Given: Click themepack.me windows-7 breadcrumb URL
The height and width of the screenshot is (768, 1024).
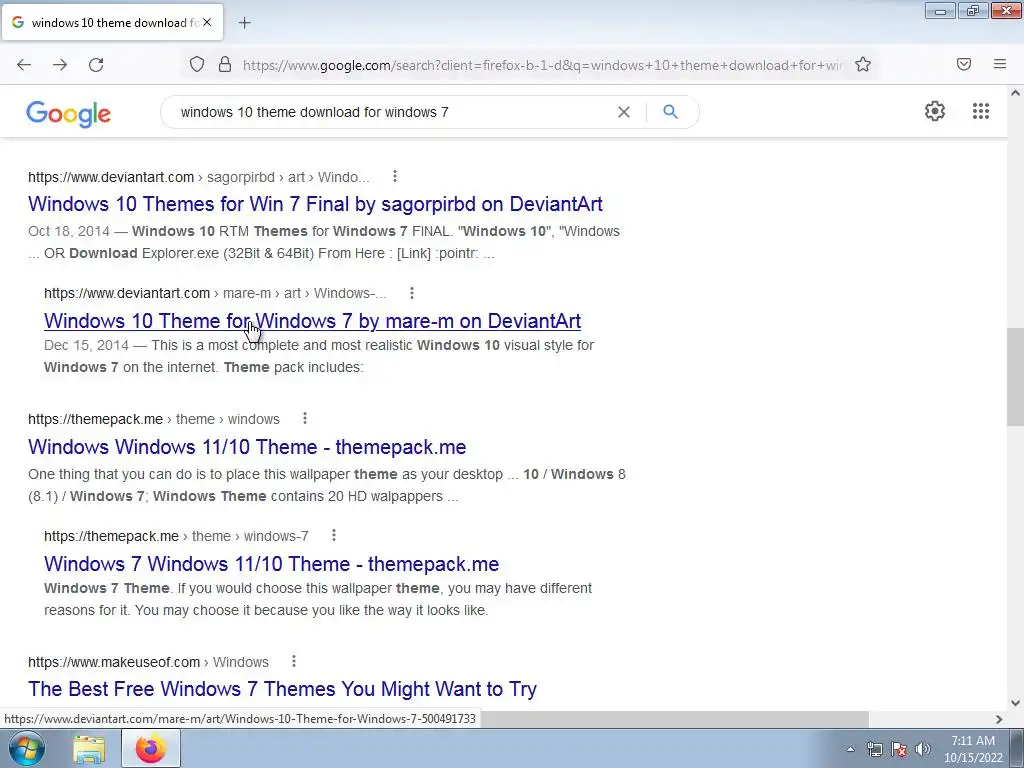Looking at the screenshot, I should (176, 536).
